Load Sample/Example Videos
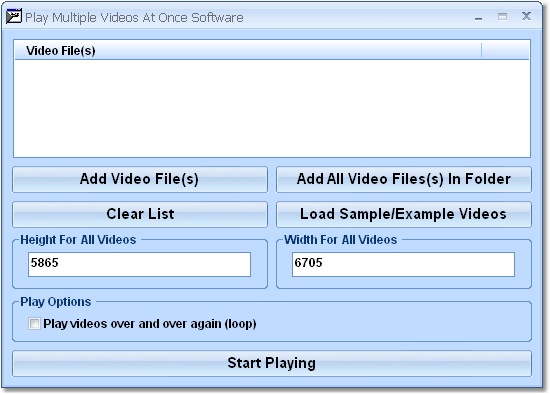Viewport: 550px width, 395px height. (x=404, y=214)
